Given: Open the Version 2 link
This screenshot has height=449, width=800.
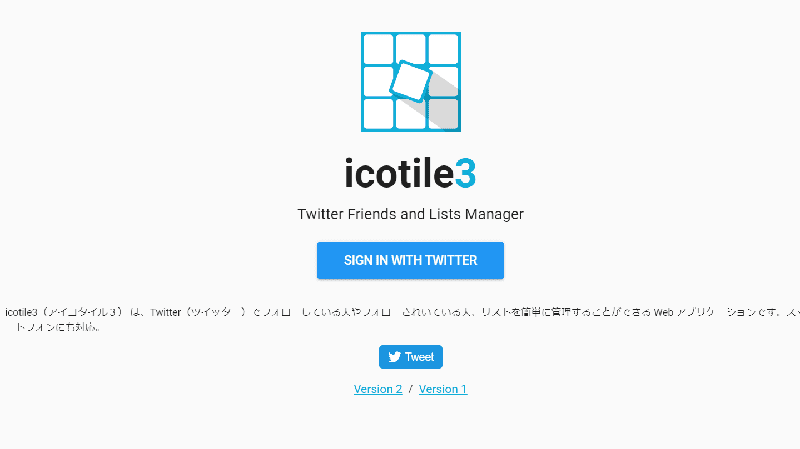Looking at the screenshot, I should [x=378, y=389].
